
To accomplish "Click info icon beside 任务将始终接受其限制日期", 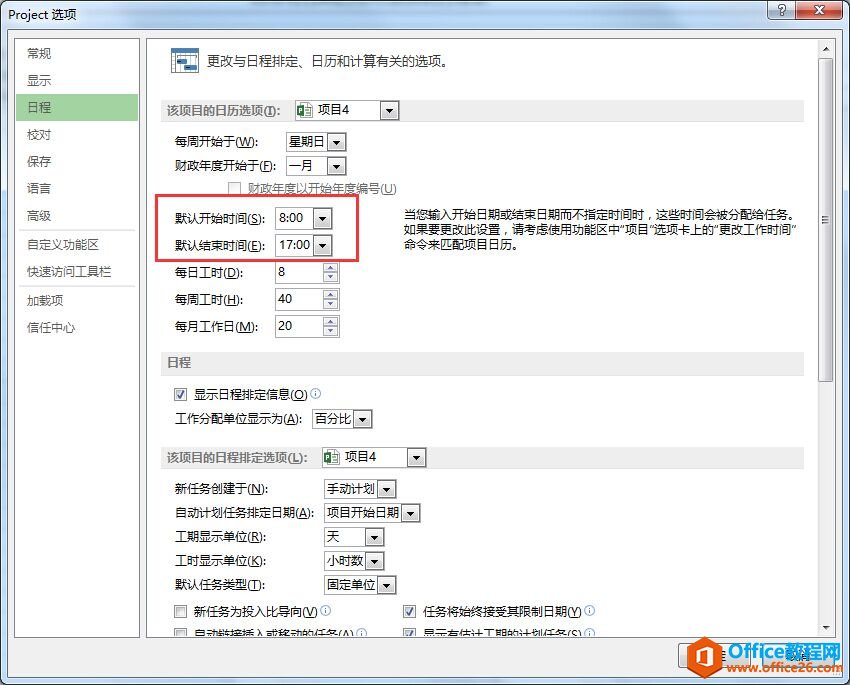I will (590, 611).
